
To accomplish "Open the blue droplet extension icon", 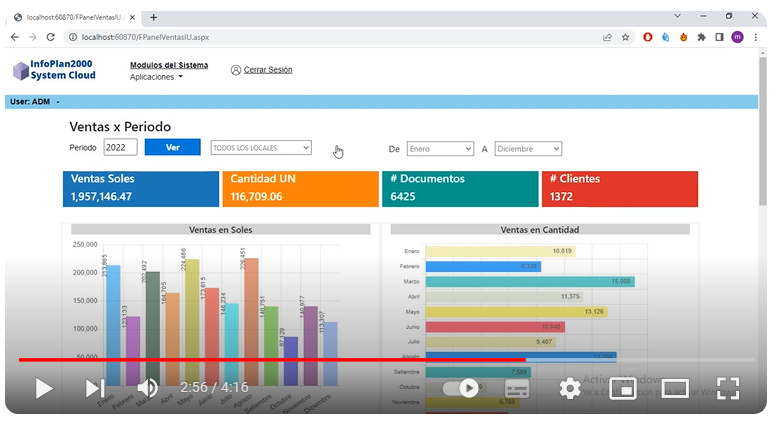I will (666, 37).
